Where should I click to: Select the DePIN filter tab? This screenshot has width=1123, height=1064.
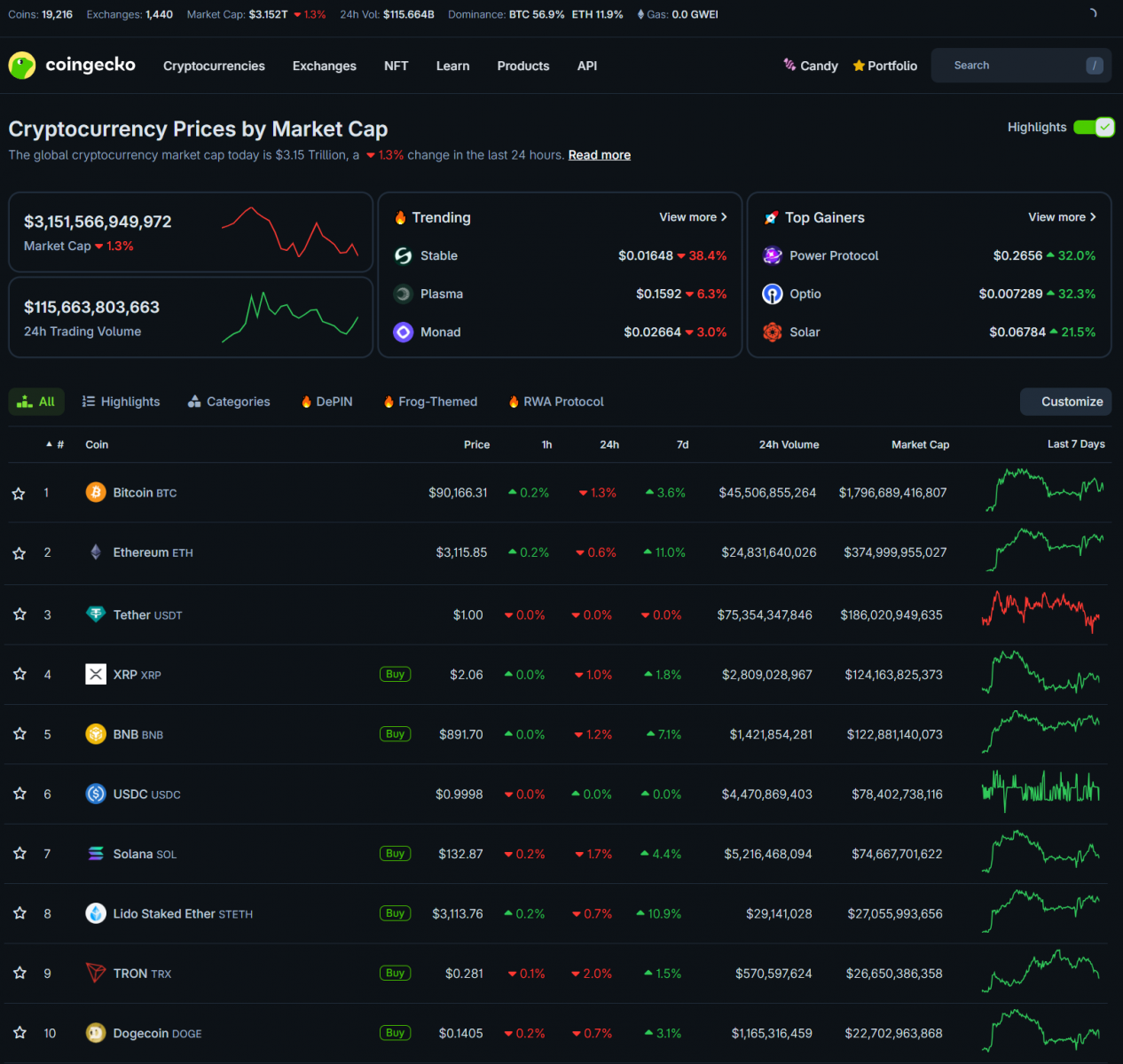[x=326, y=402]
